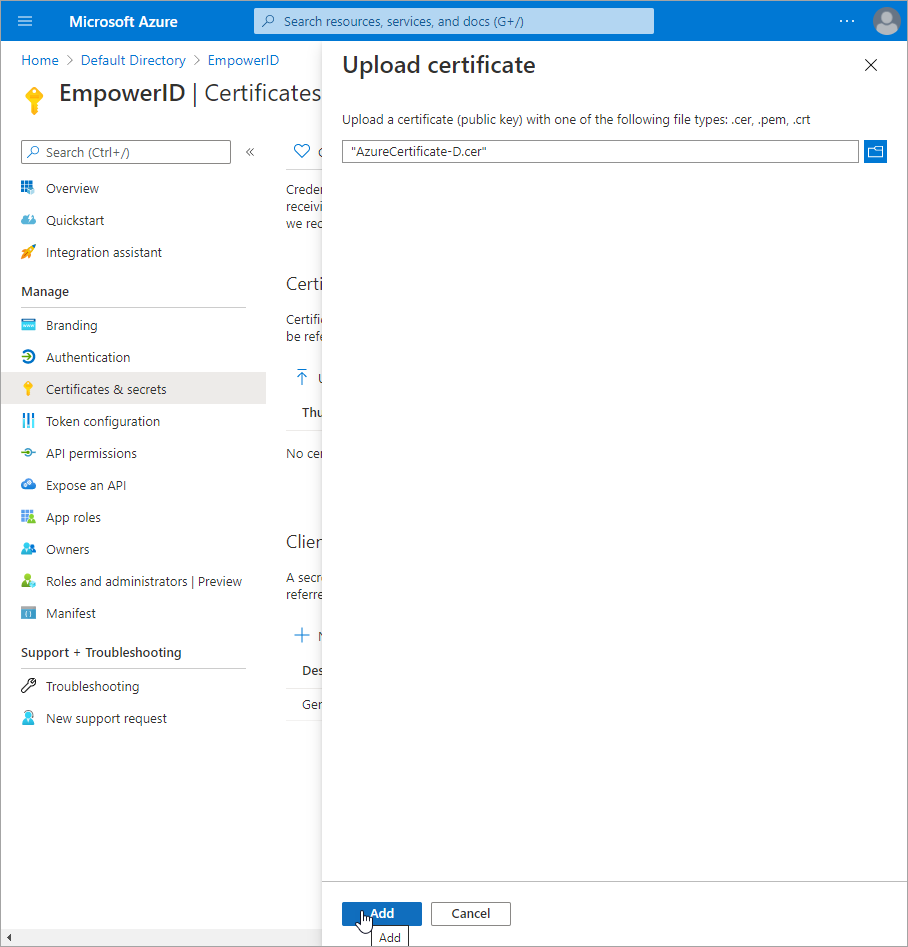The height and width of the screenshot is (947, 908).
Task: Open the top bar ellipsis menu
Action: (x=847, y=21)
